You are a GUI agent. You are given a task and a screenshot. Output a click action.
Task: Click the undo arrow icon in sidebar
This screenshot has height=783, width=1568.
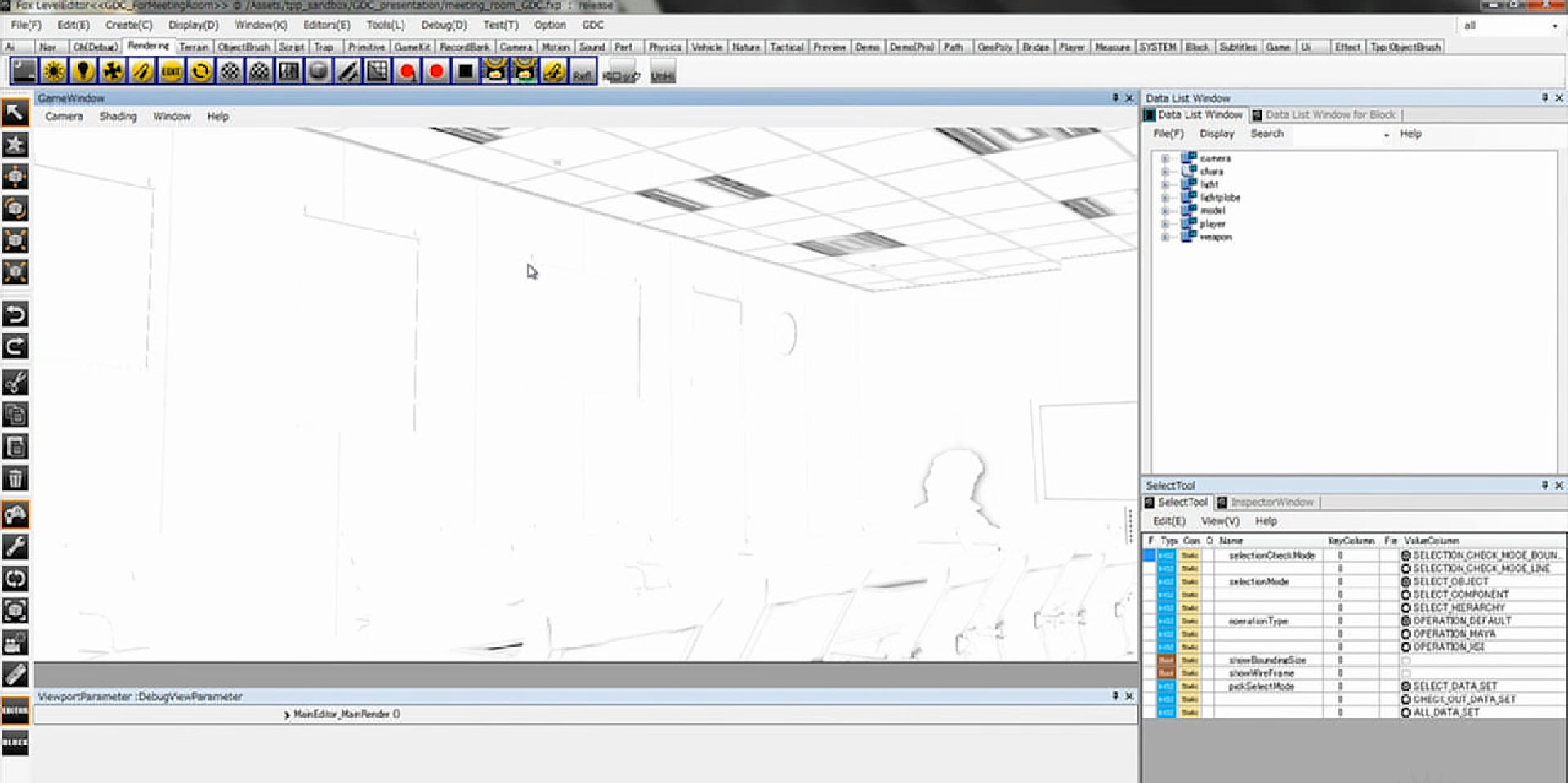tap(15, 315)
